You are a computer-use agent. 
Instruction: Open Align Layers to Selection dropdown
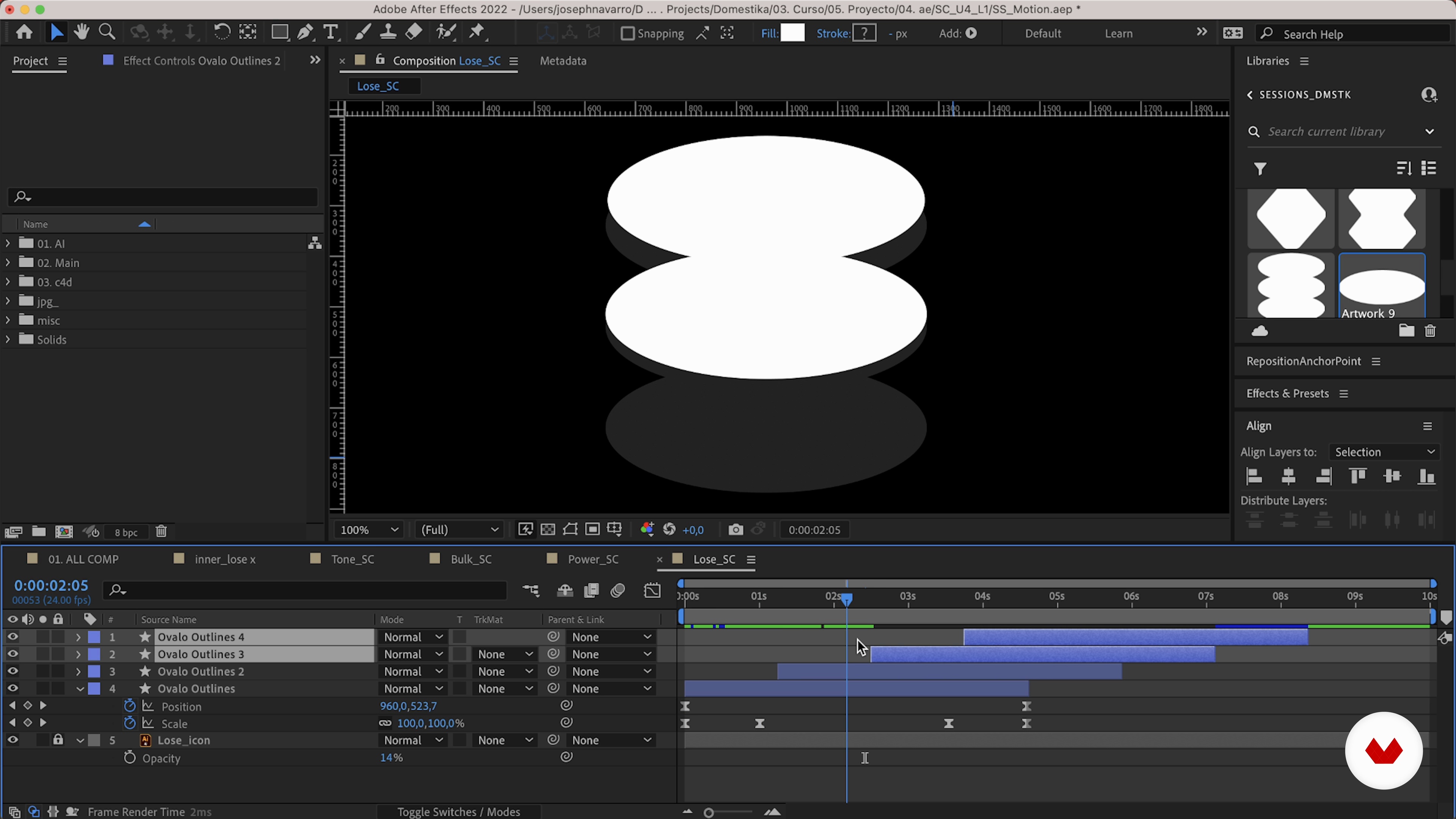pyautogui.click(x=1384, y=452)
